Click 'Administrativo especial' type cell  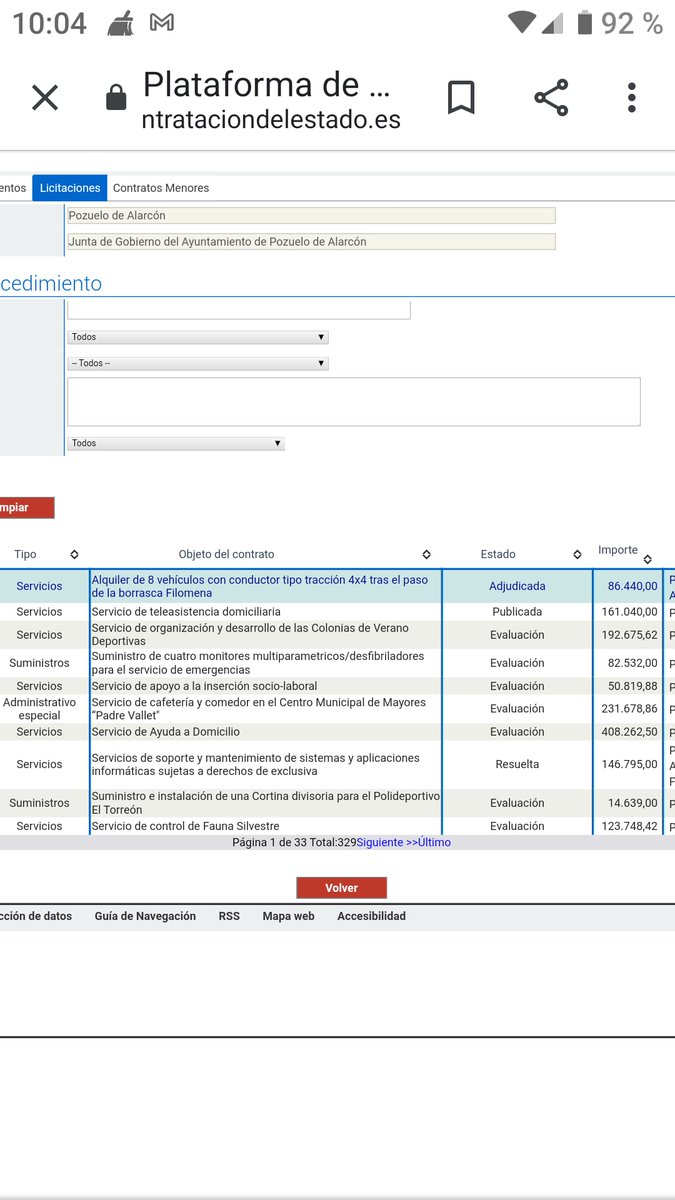[39, 708]
